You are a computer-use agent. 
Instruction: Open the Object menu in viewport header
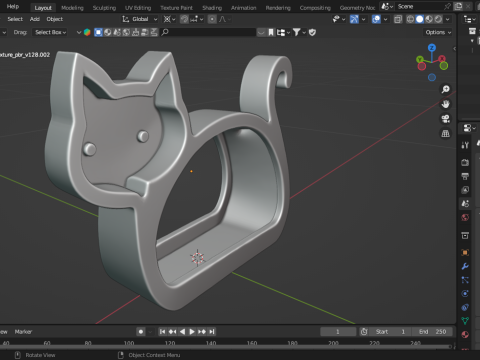pos(55,19)
